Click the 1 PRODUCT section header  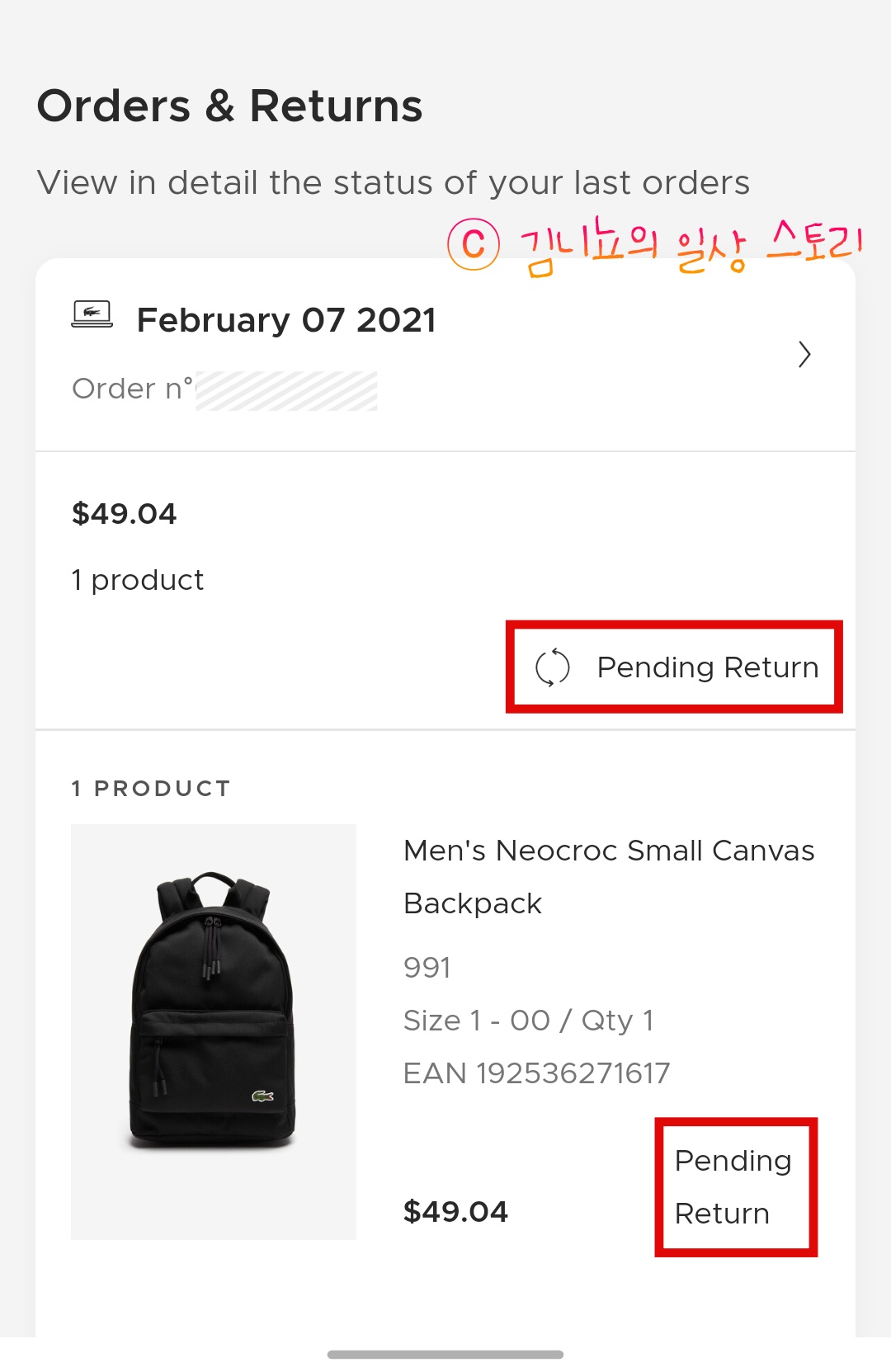click(x=151, y=789)
